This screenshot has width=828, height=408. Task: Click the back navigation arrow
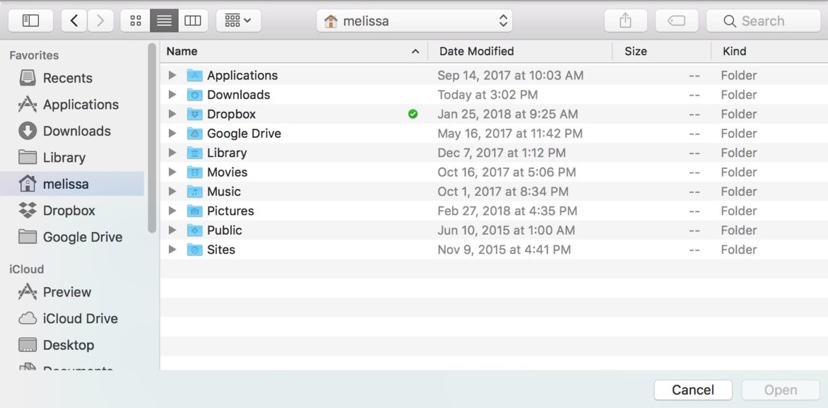pyautogui.click(x=75, y=20)
